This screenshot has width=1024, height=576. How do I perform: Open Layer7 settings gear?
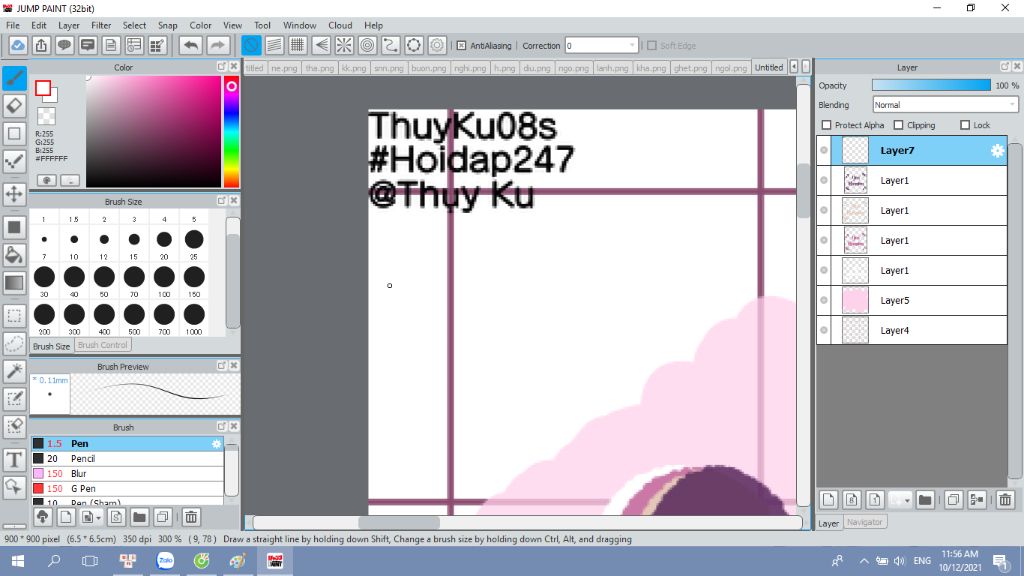tap(997, 151)
